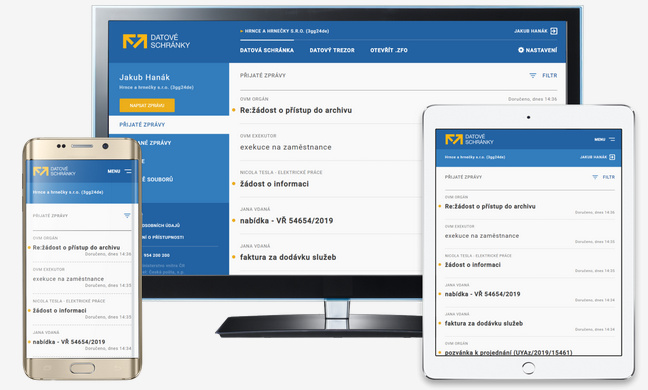This screenshot has height=390, width=648.
Task: Click the Napsat zprávu button
Action: tap(147, 105)
